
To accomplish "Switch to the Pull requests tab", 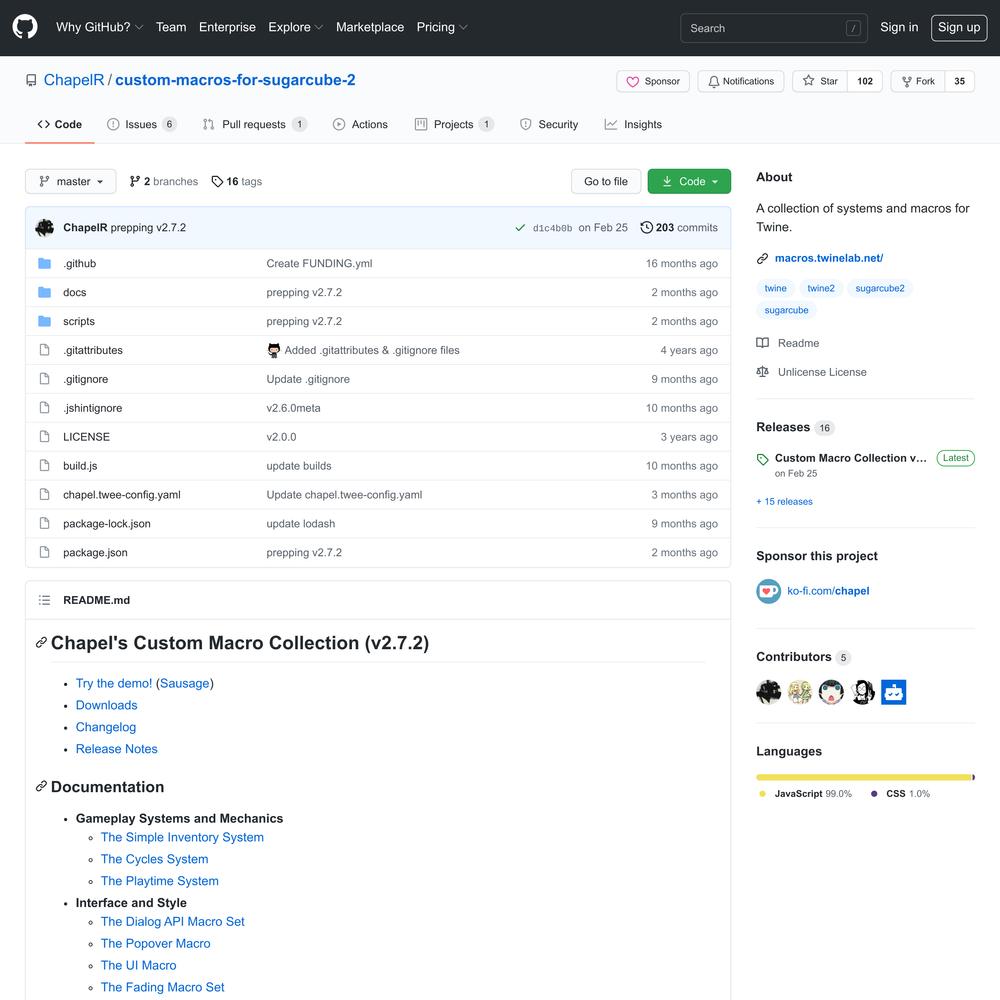I will coord(254,124).
